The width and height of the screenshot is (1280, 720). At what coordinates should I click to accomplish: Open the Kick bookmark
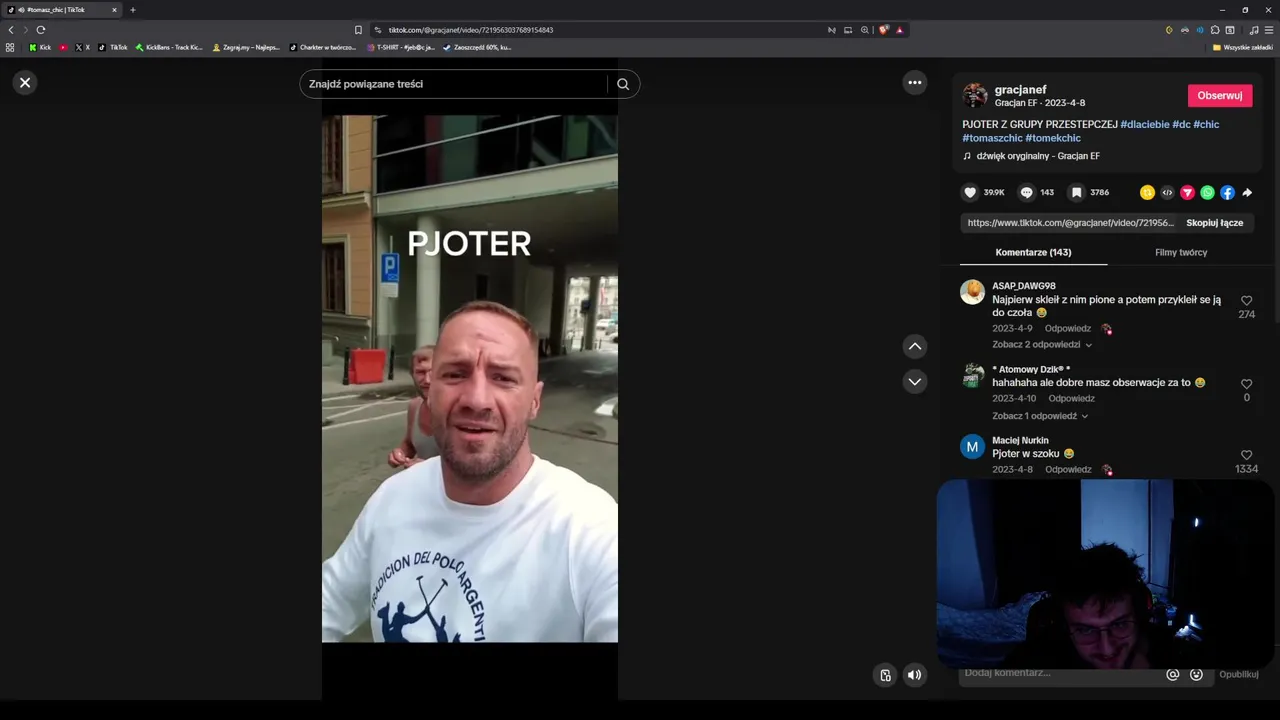(x=40, y=47)
